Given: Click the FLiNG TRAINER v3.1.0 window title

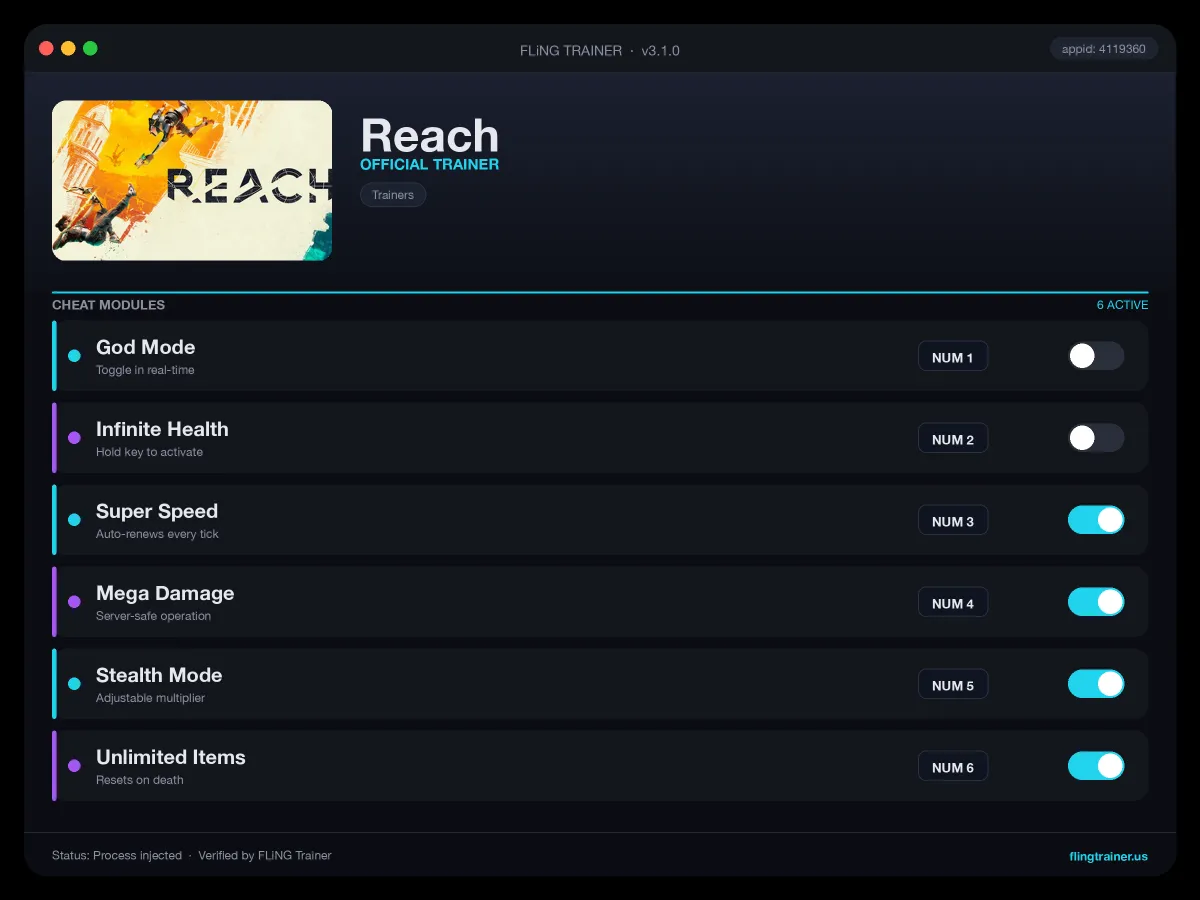Looking at the screenshot, I should [600, 50].
